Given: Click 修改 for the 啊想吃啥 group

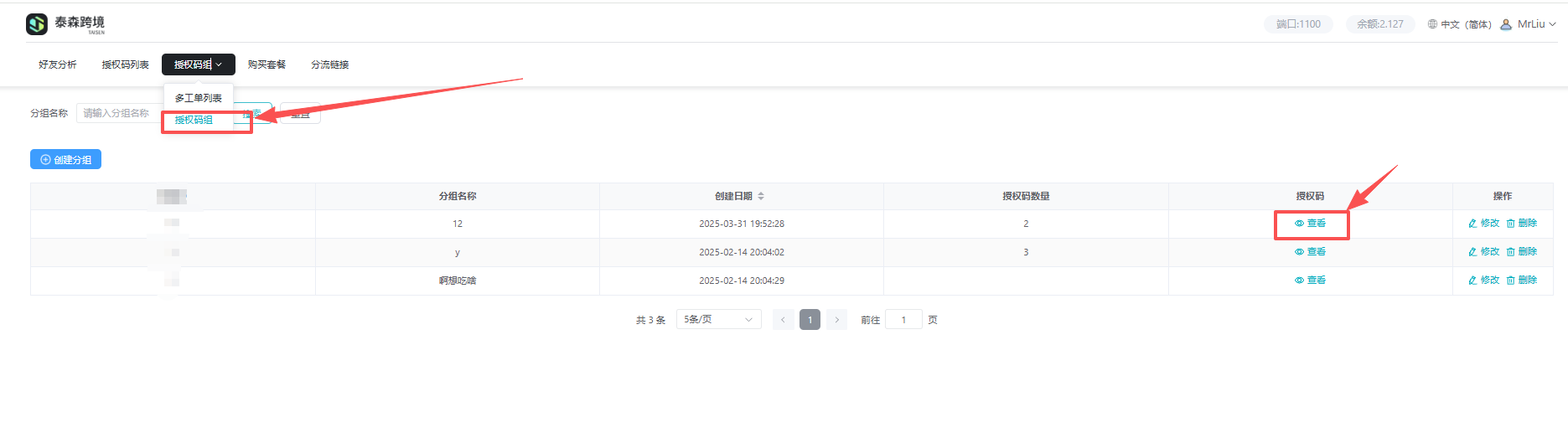Looking at the screenshot, I should coord(1483,281).
